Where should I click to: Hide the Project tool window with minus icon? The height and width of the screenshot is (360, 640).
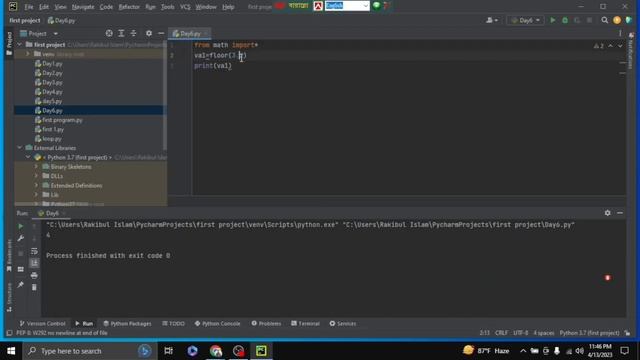pos(161,33)
